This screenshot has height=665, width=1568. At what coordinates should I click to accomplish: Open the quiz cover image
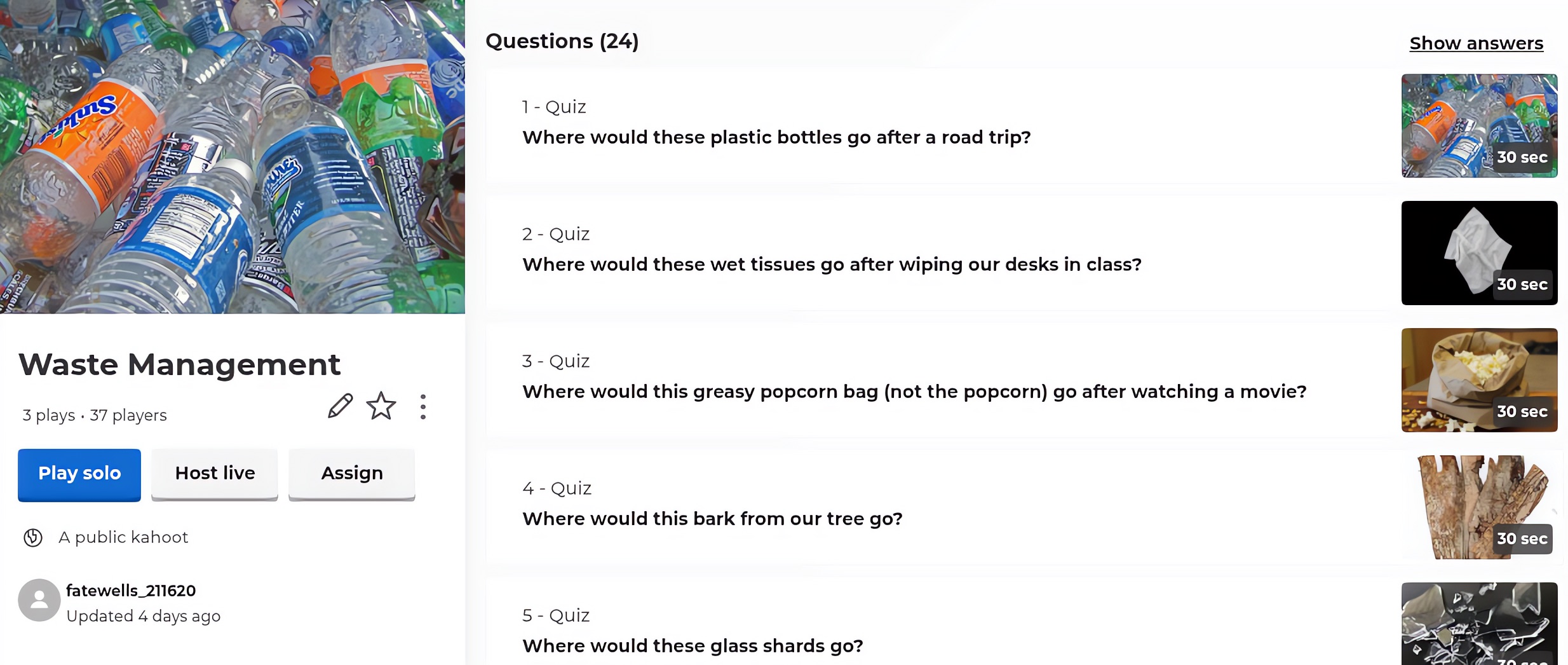(233, 156)
